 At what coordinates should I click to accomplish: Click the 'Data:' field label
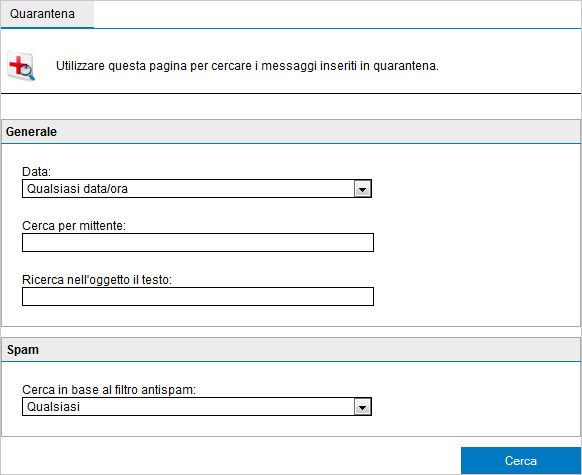pos(36,171)
